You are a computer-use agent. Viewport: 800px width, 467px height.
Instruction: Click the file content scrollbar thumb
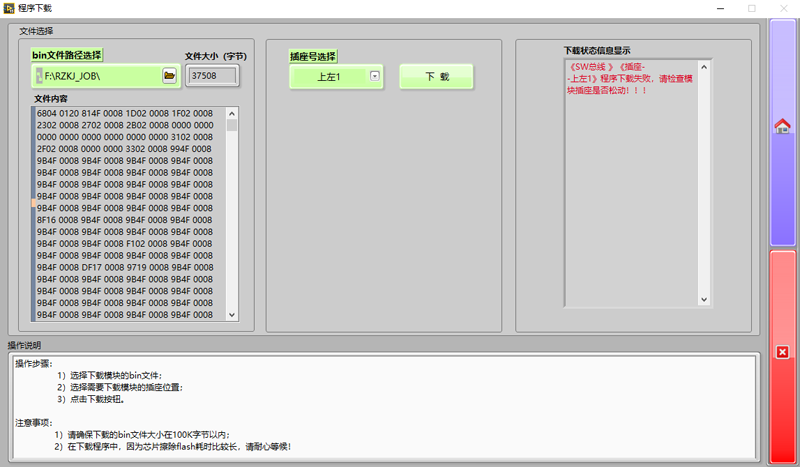(232, 125)
